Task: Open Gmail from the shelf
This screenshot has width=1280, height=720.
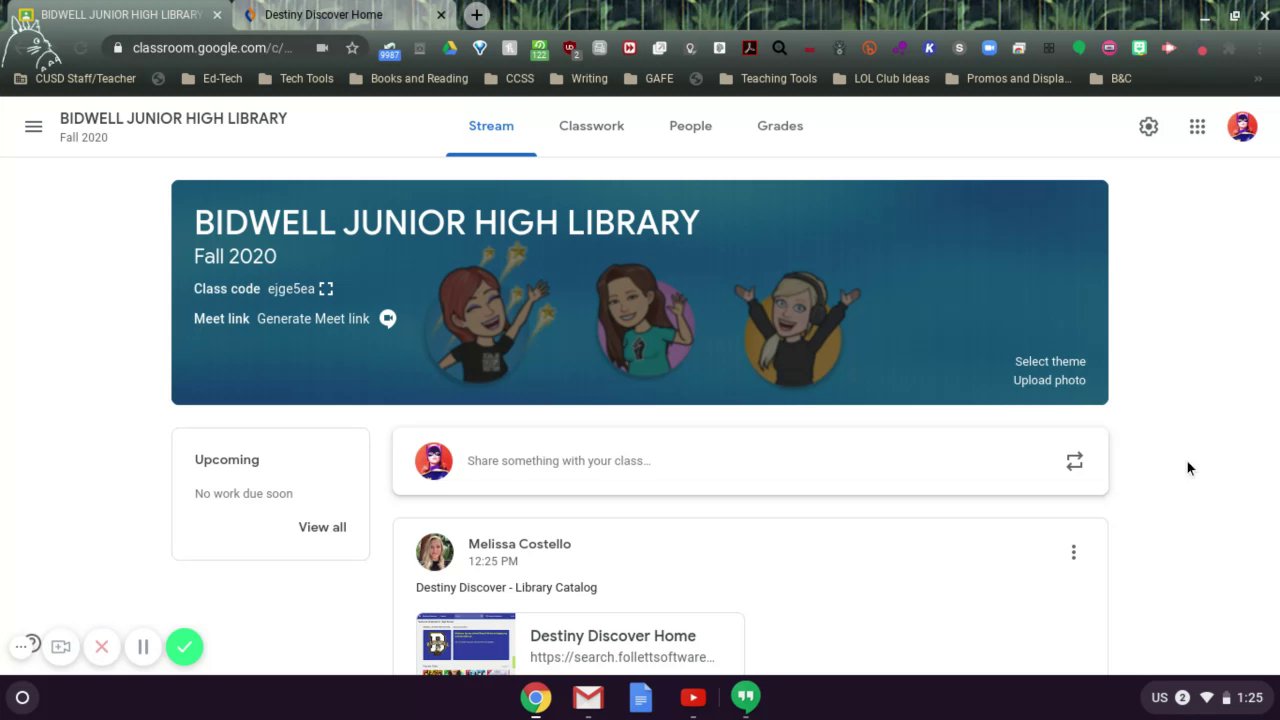Action: (588, 698)
